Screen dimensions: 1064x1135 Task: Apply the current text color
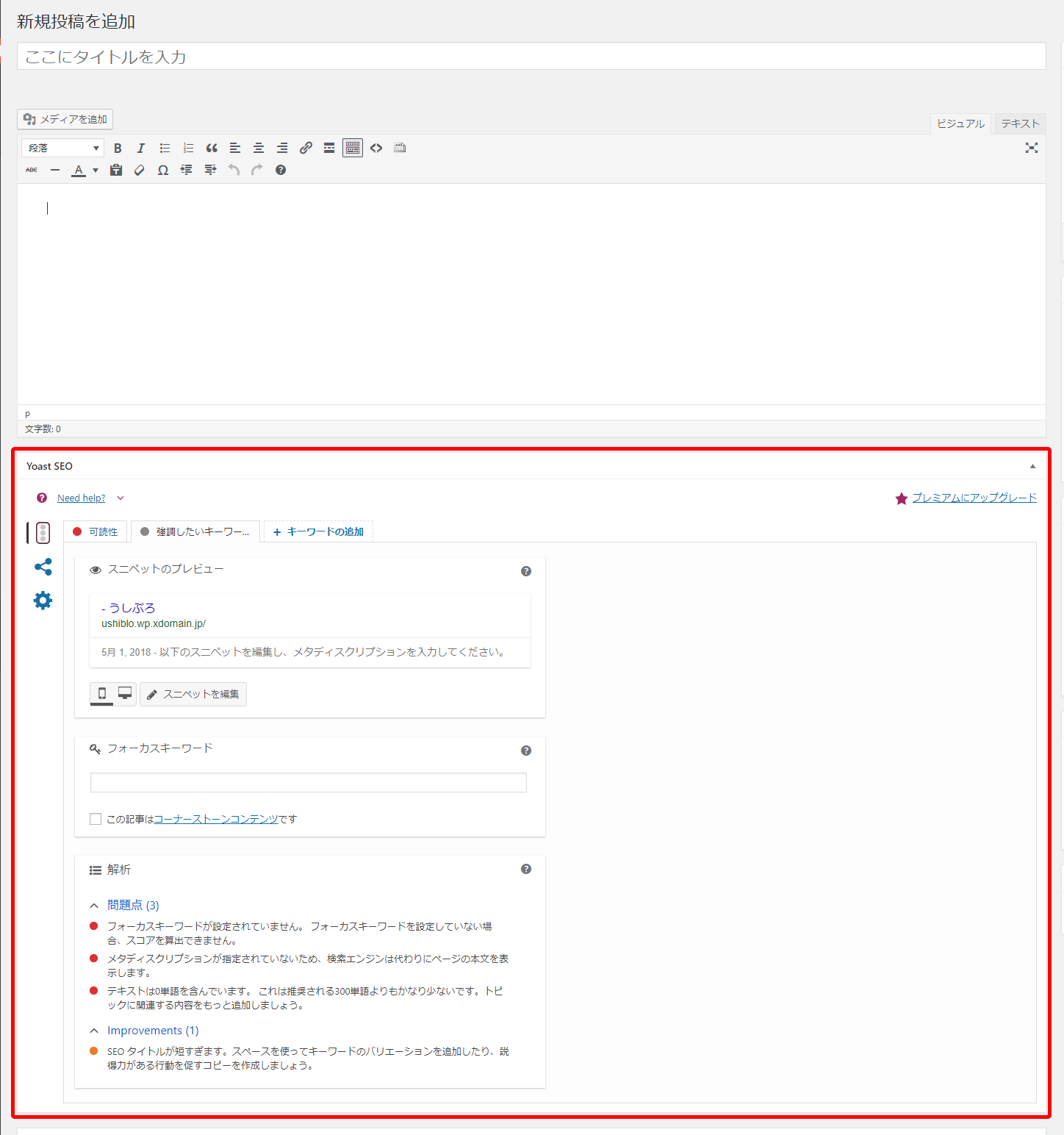tap(79, 170)
